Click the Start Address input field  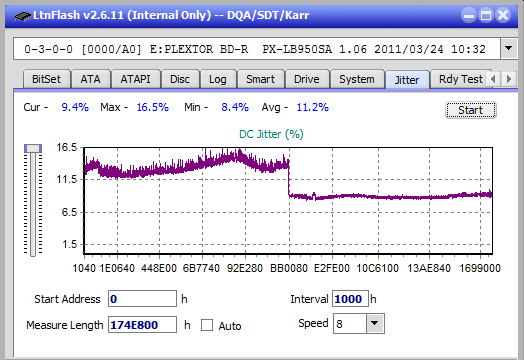click(142, 298)
